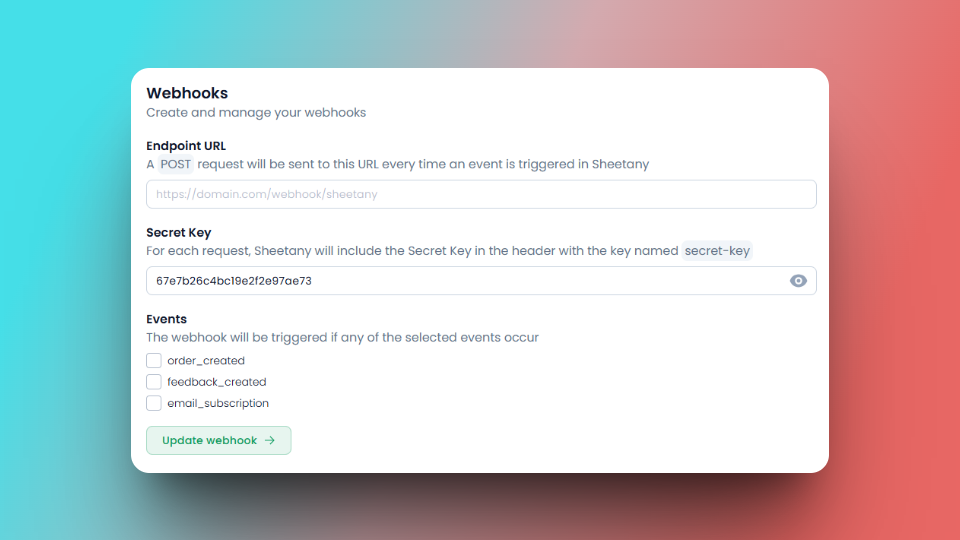Reveal the secret key with eye icon
Screen dimensions: 960x540
pos(798,281)
